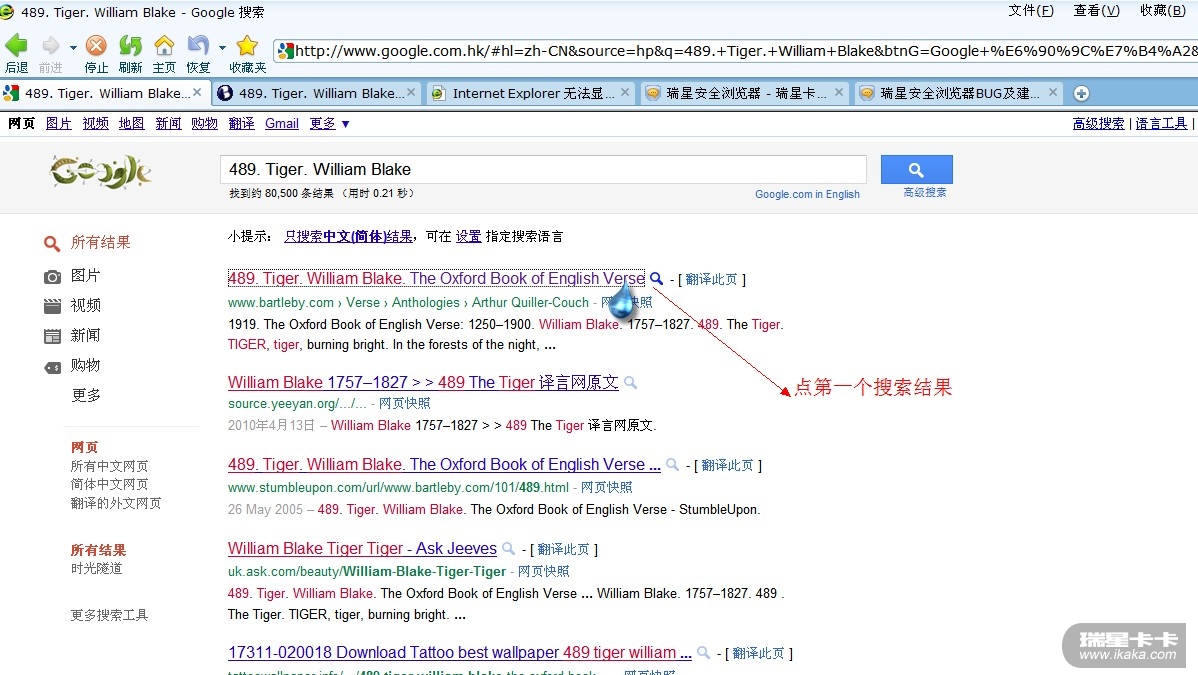Click the green Refresh button
The height and width of the screenshot is (675, 1198).
pyautogui.click(x=130, y=46)
